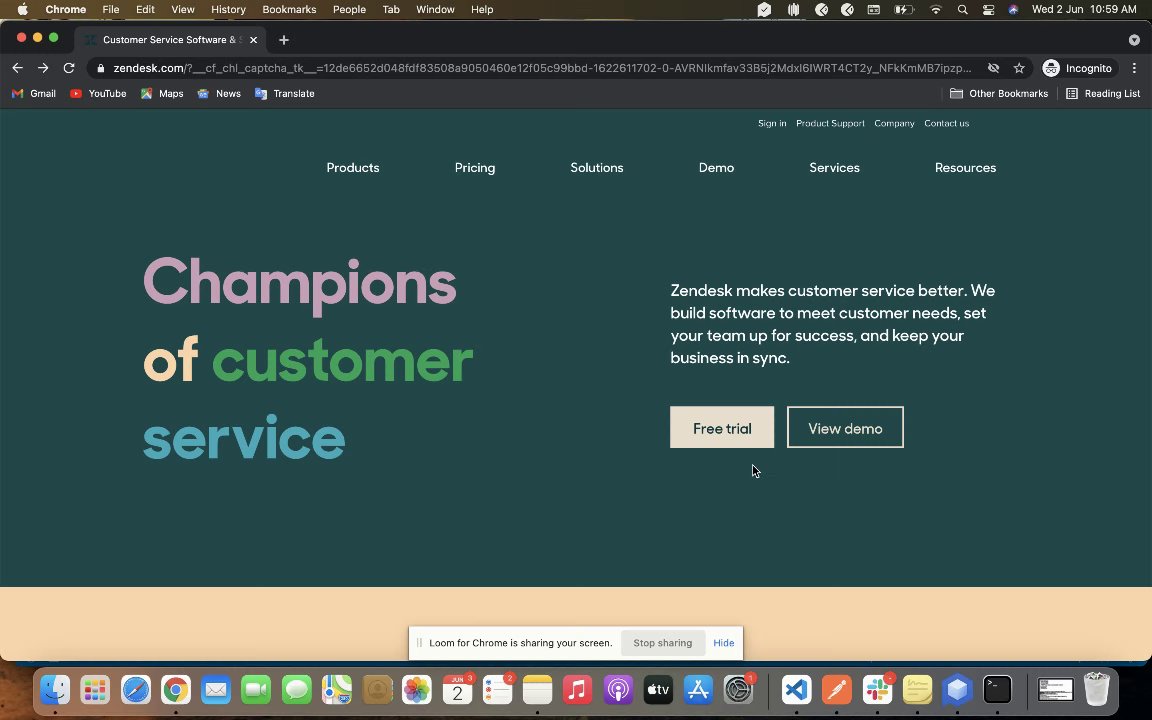Open the Window menu
Screen dimensions: 1152x720
[x=435, y=10]
